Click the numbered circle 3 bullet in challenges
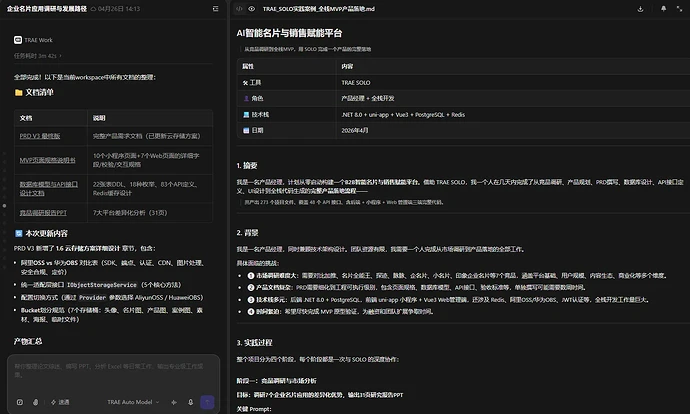The image size is (690, 414). tap(251, 299)
